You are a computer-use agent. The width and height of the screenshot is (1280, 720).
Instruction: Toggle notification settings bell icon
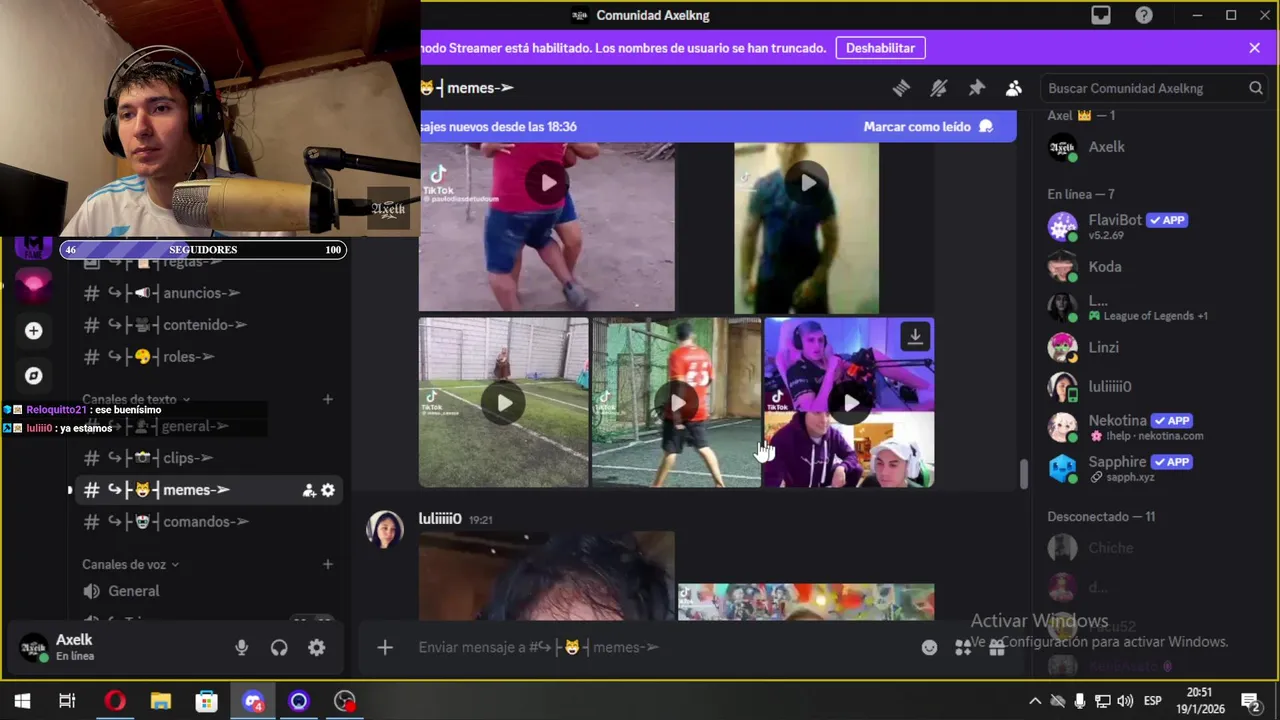[938, 88]
